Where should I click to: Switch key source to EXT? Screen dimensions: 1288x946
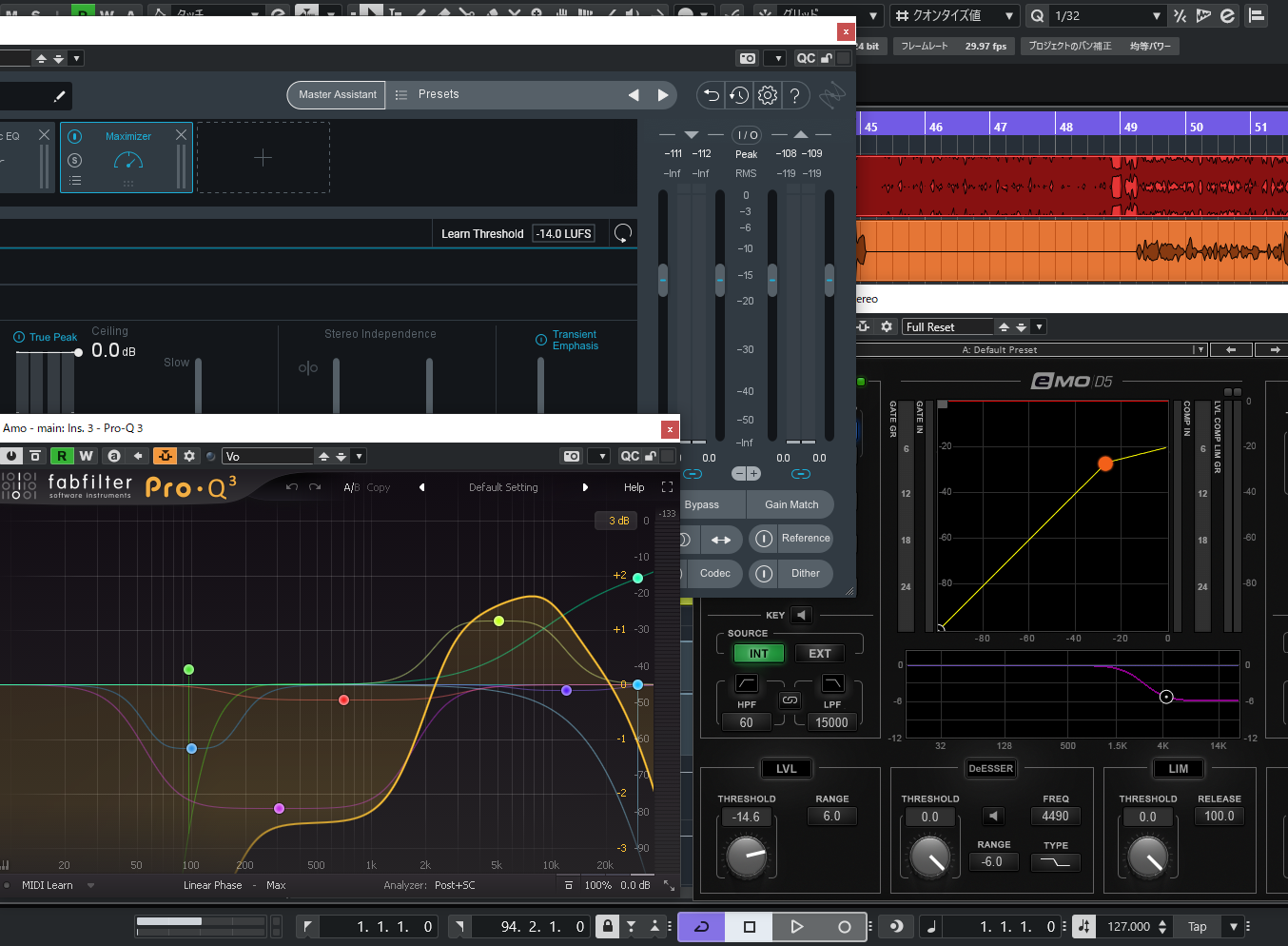point(819,654)
